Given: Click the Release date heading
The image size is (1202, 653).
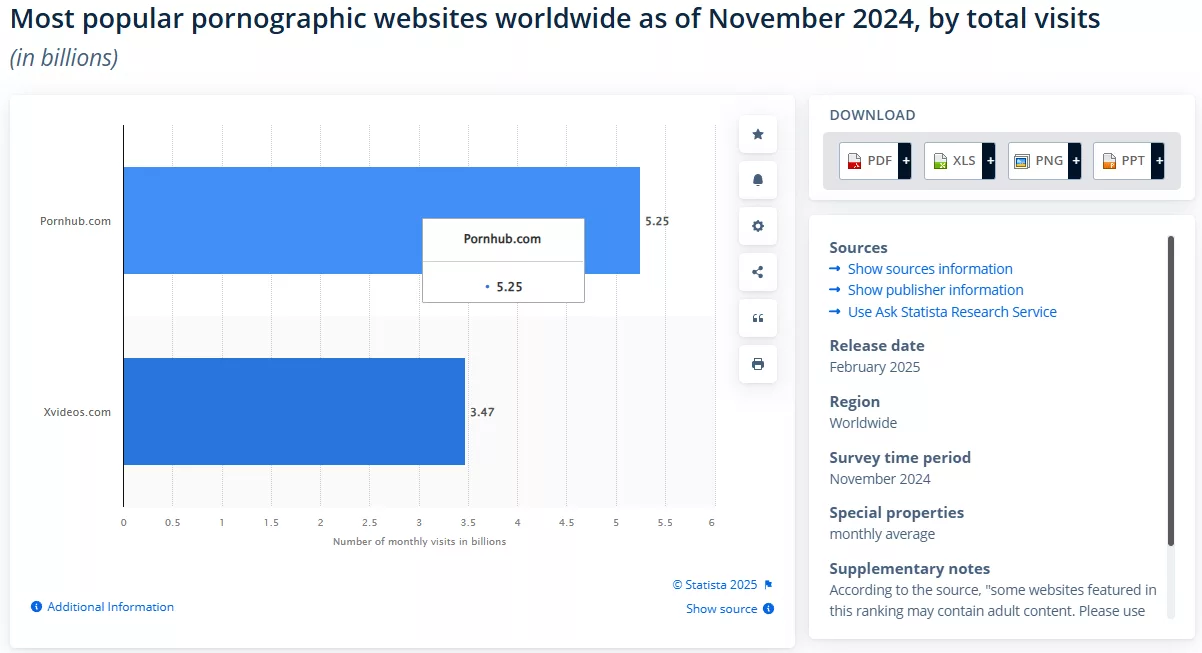Looking at the screenshot, I should coord(877,346).
